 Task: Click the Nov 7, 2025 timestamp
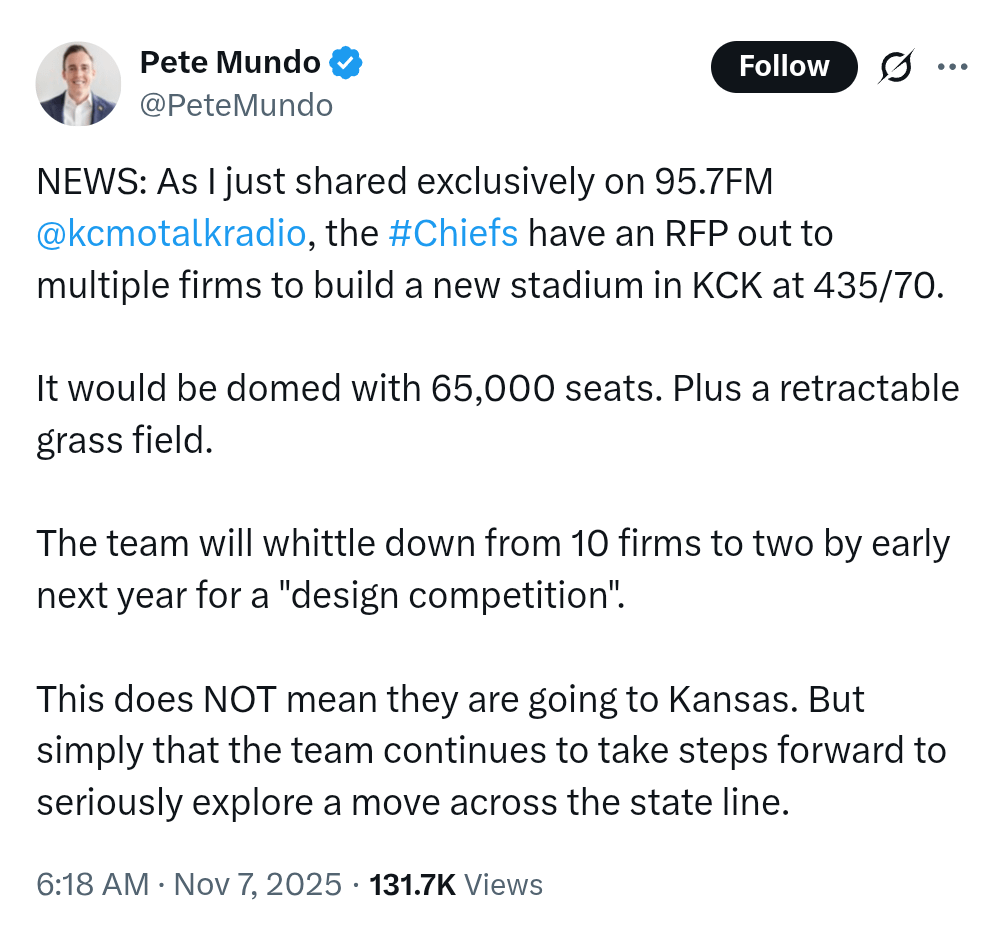258,884
